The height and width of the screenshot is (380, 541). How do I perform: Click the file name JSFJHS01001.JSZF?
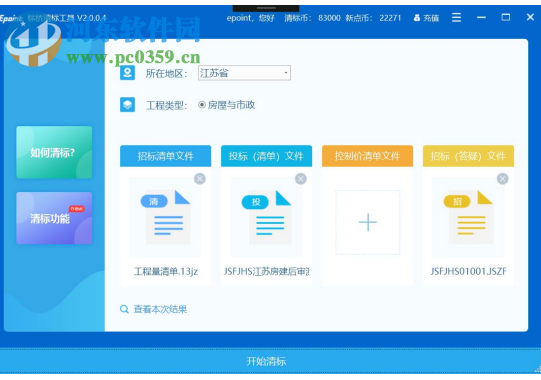click(468, 272)
